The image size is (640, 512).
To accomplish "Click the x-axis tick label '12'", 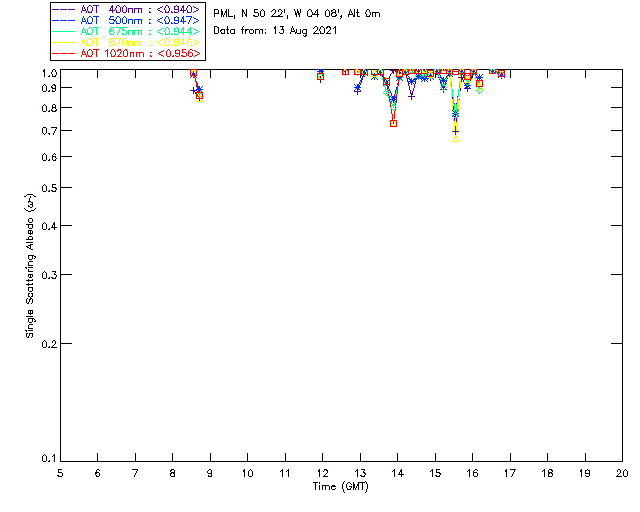I will [x=322, y=473].
